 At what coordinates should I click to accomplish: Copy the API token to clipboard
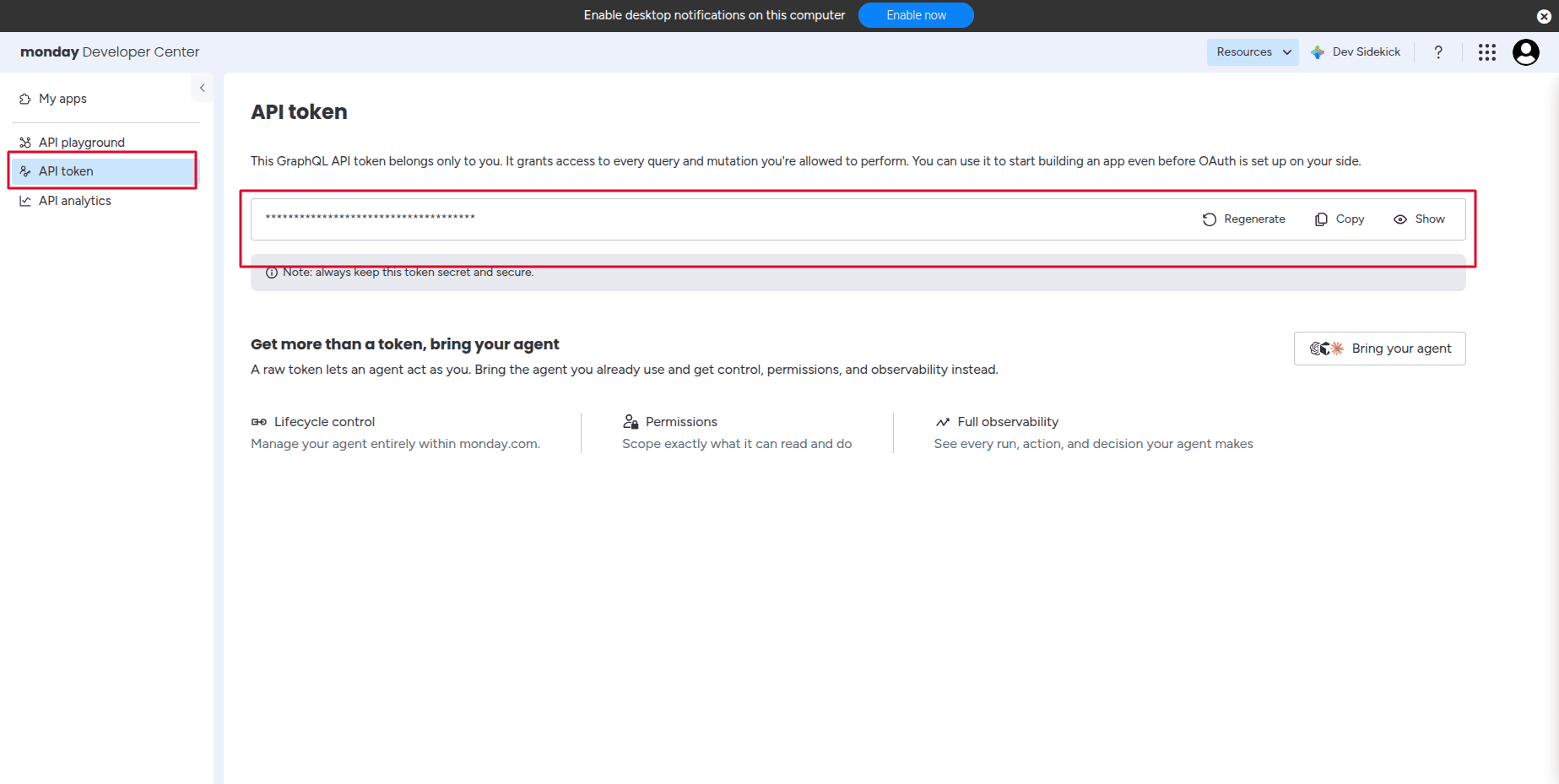[1340, 219]
